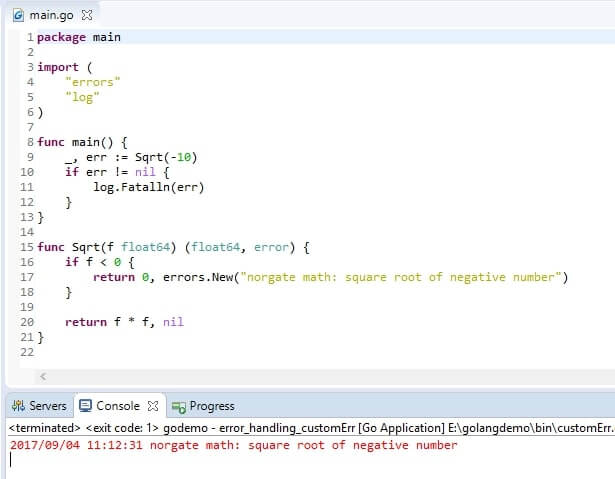The height and width of the screenshot is (479, 615).
Task: Click the return f * f, nil line
Action: (x=124, y=322)
